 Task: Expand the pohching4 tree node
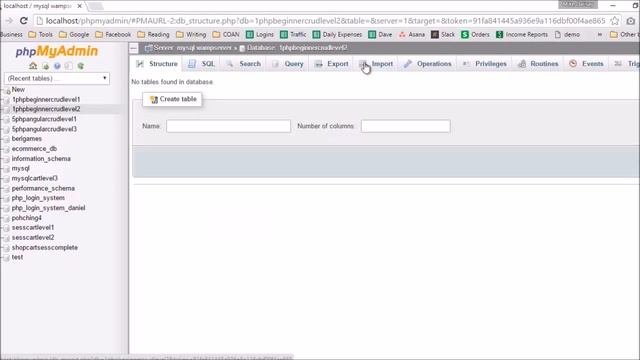6,219
